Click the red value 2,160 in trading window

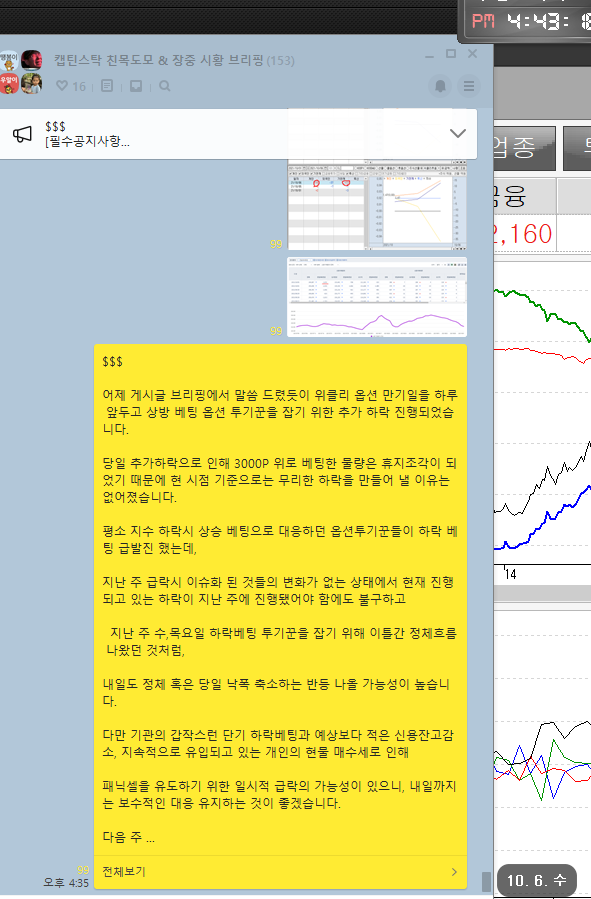523,233
